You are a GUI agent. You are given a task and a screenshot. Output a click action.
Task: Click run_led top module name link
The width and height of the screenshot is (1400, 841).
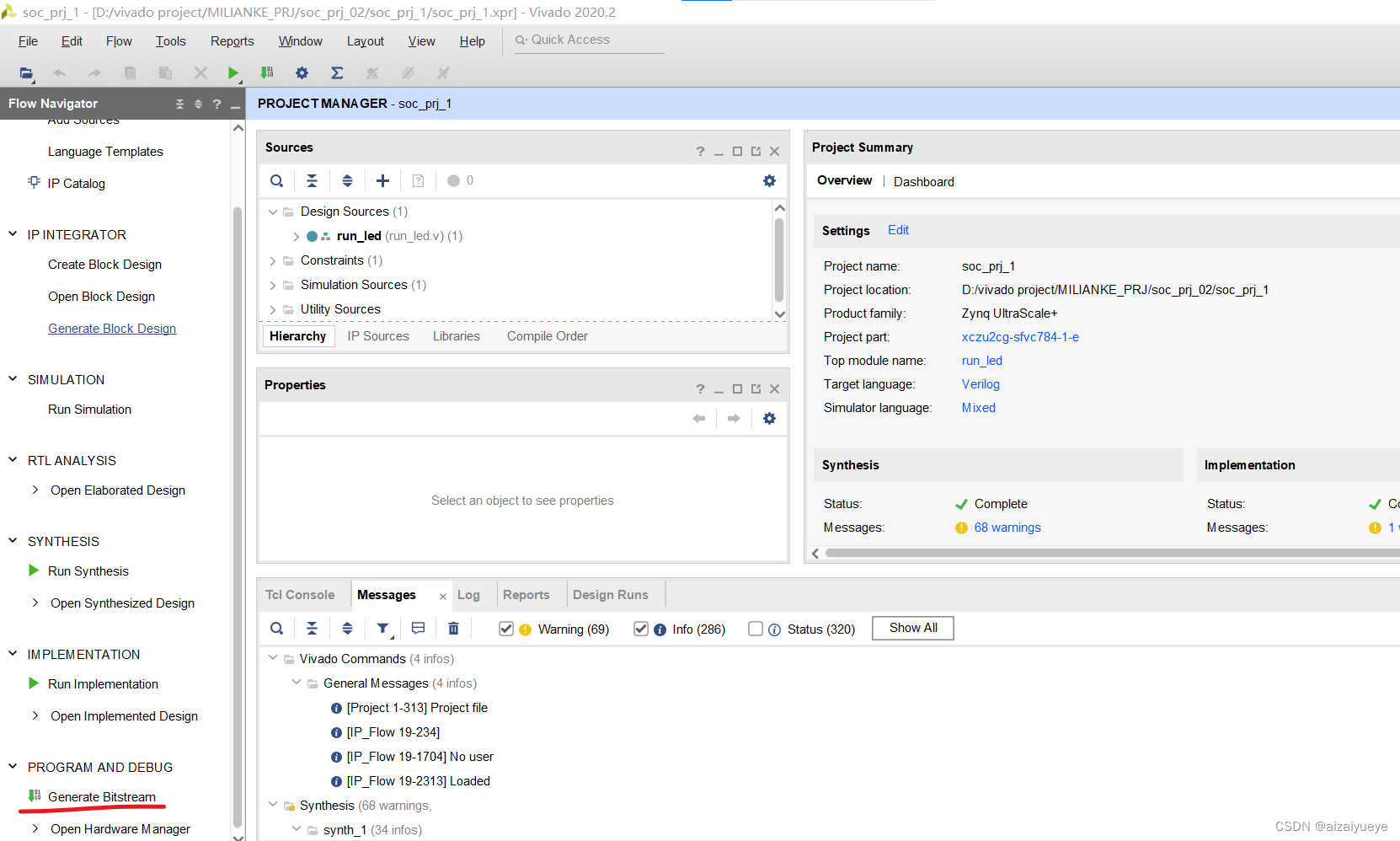pyautogui.click(x=982, y=361)
